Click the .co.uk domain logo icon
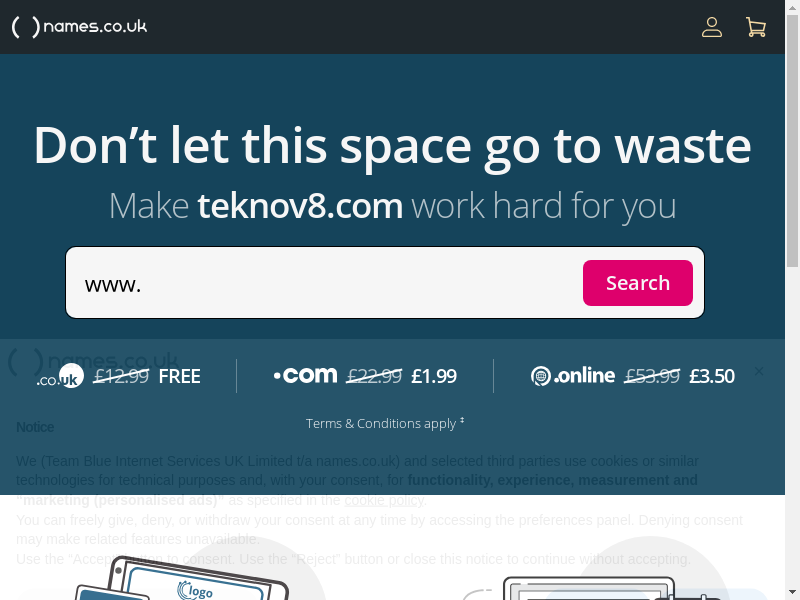The width and height of the screenshot is (800, 600). (x=60, y=377)
